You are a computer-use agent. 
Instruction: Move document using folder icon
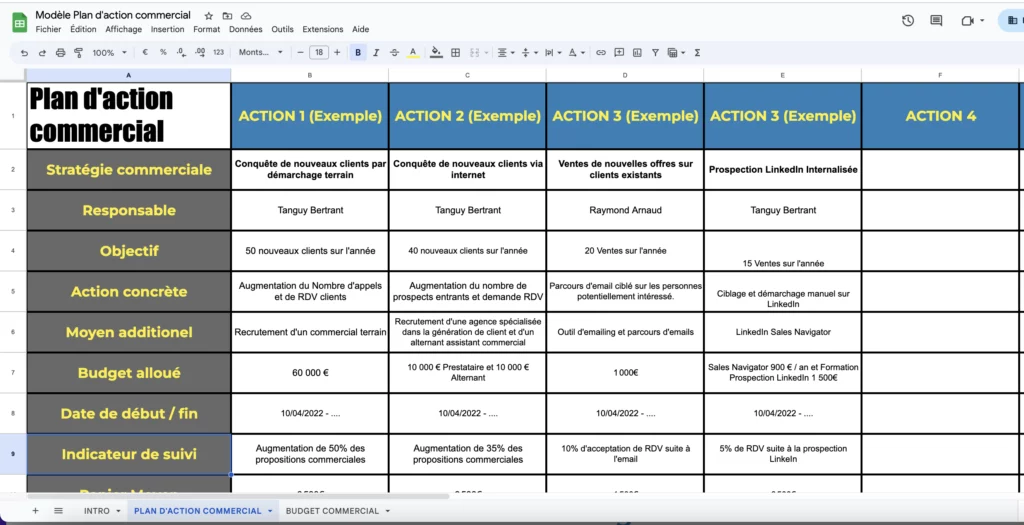227,16
